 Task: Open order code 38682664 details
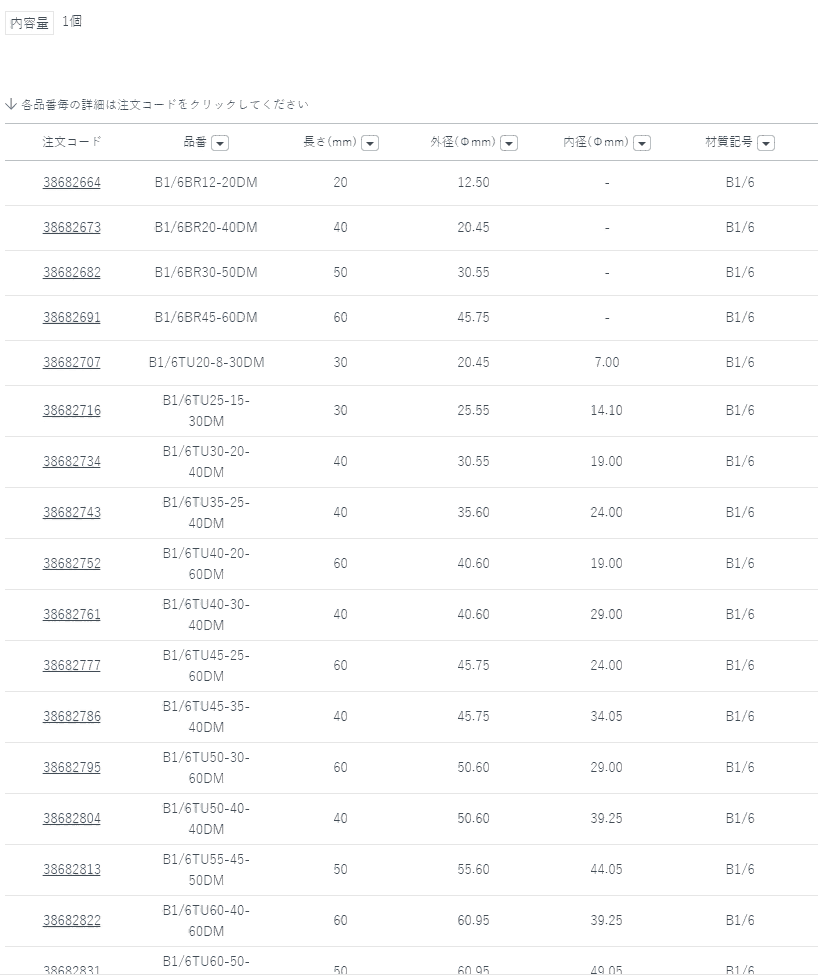click(72, 182)
